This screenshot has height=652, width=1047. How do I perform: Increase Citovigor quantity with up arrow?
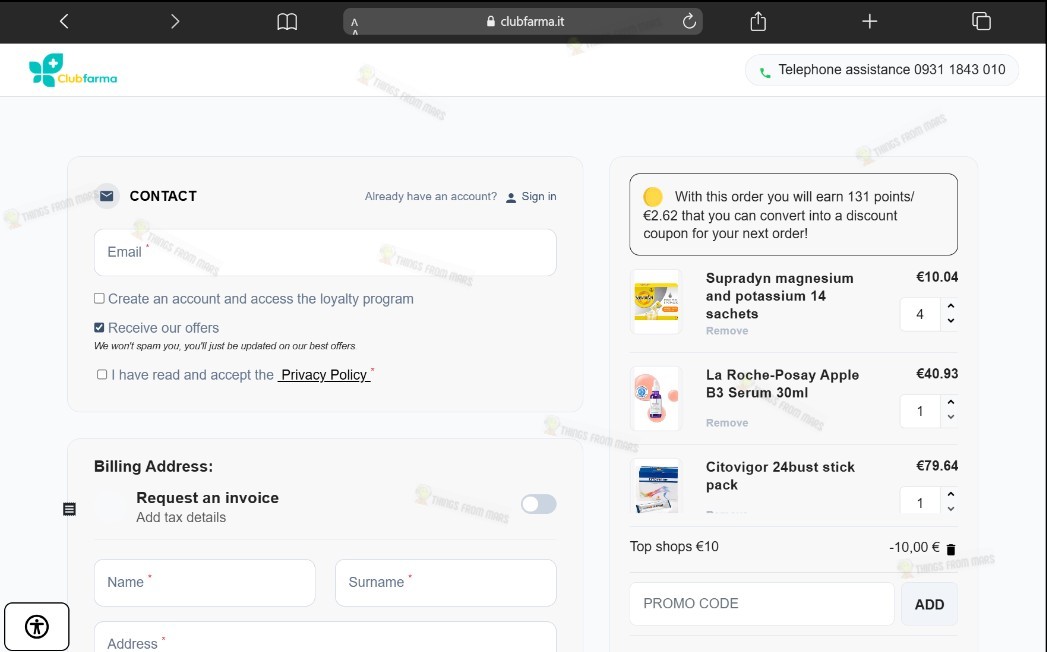click(x=951, y=494)
